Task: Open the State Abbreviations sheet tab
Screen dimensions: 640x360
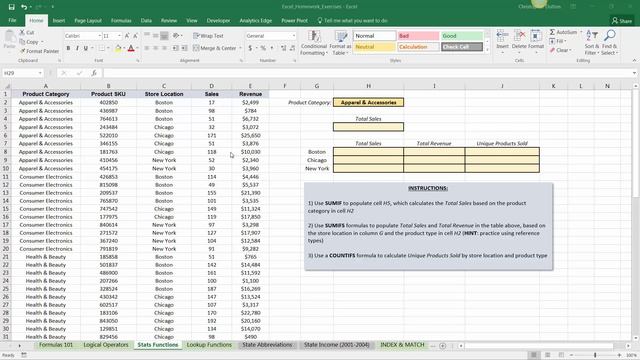Action: click(267, 345)
